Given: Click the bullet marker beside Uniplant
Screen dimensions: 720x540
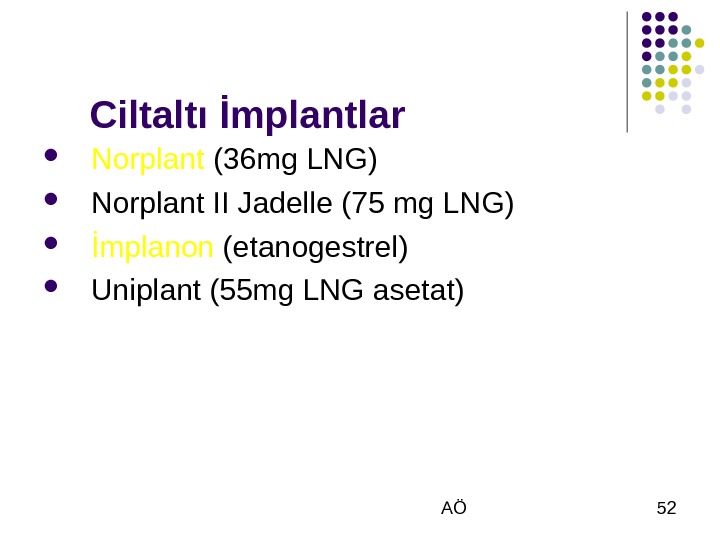Looking at the screenshot, I should tap(50, 289).
